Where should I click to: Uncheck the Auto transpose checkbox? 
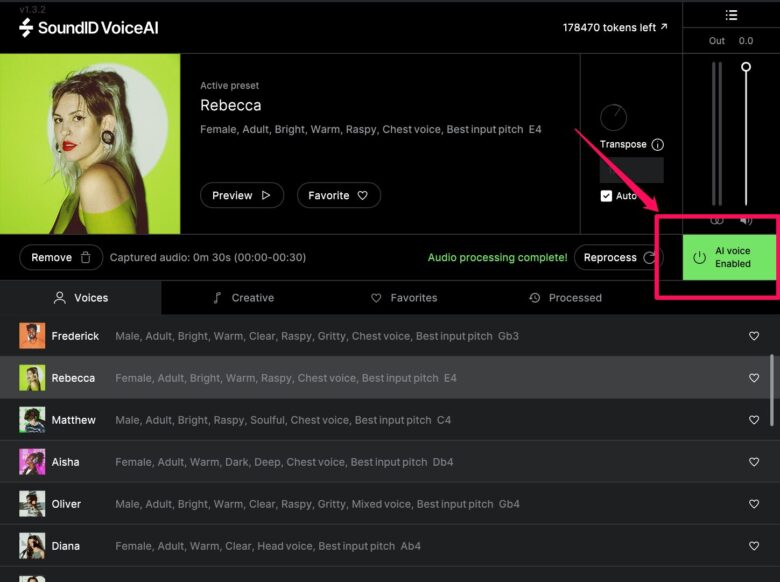606,196
